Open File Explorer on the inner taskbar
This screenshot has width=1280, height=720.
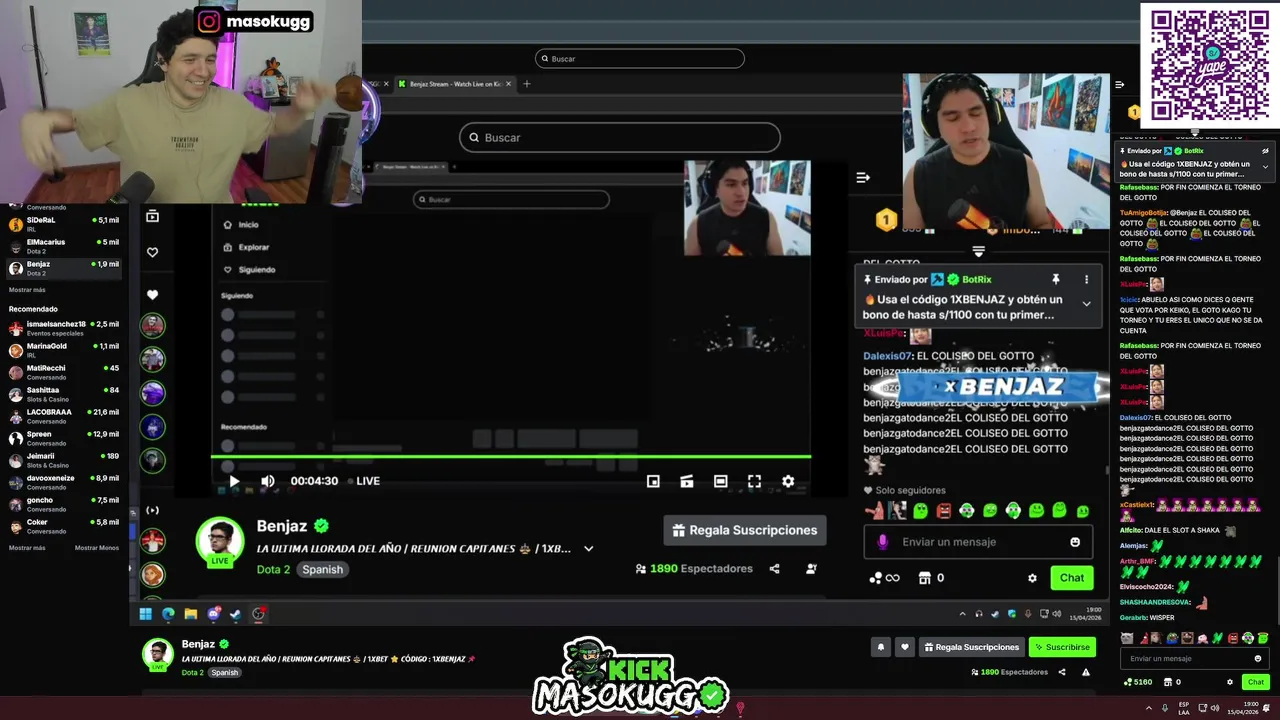[x=191, y=614]
